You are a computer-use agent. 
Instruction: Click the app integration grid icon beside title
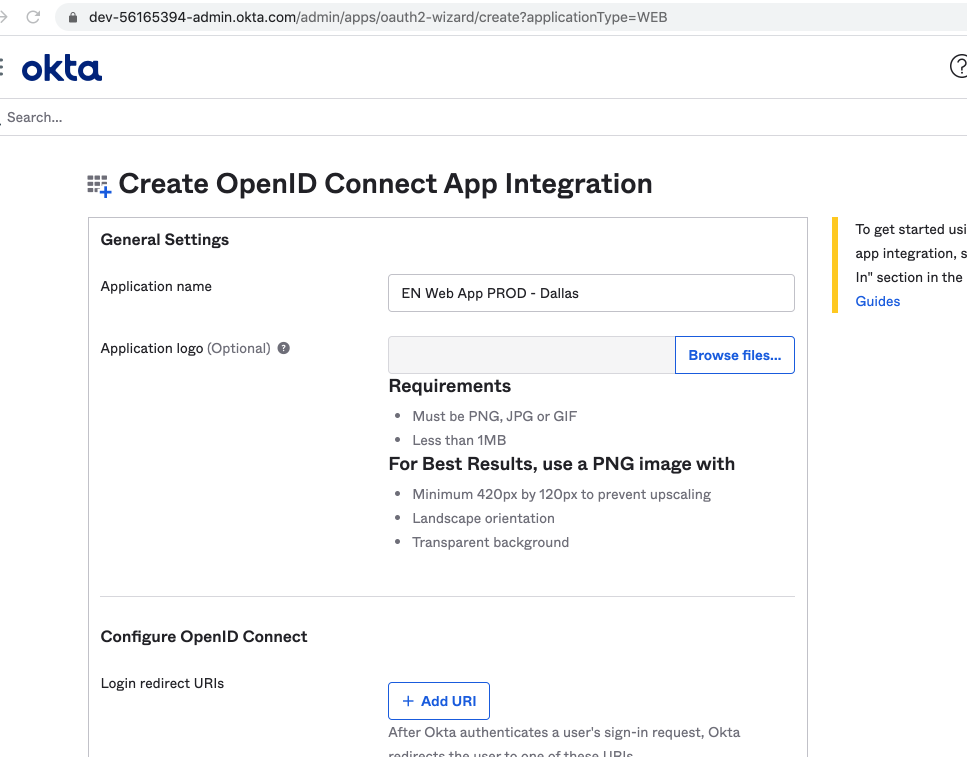click(99, 185)
